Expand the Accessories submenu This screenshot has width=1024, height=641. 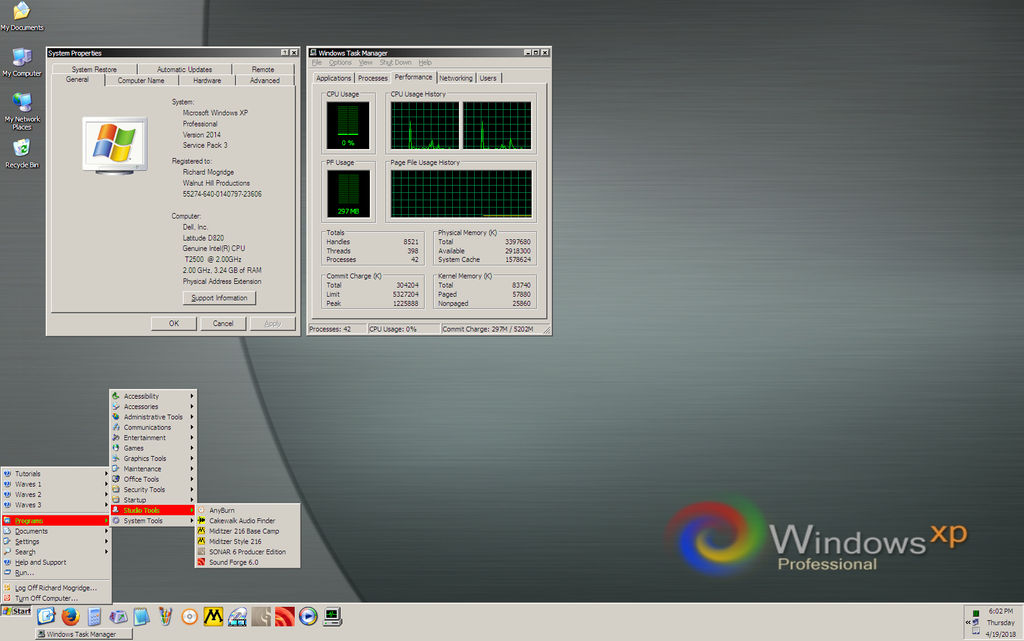pyautogui.click(x=147, y=406)
